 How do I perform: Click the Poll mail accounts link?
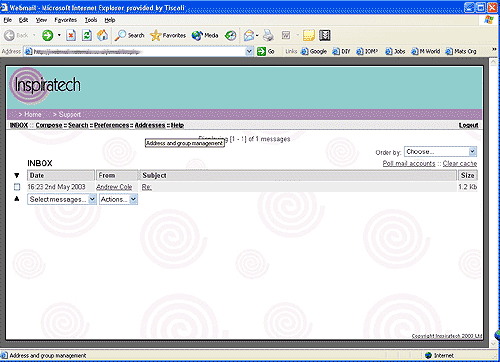pyautogui.click(x=409, y=163)
